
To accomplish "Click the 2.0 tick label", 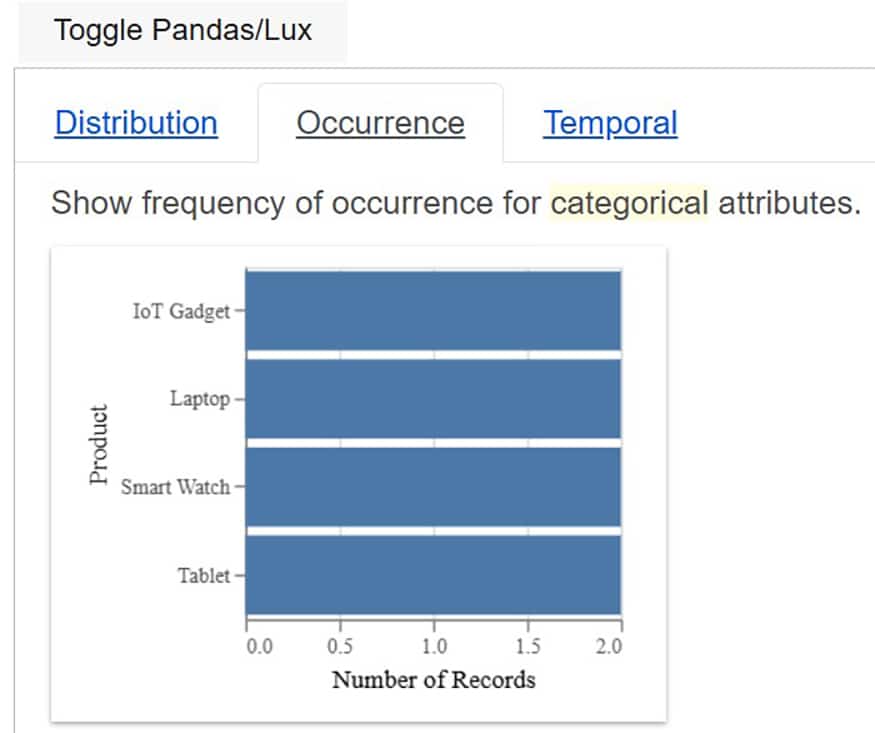I will [608, 647].
